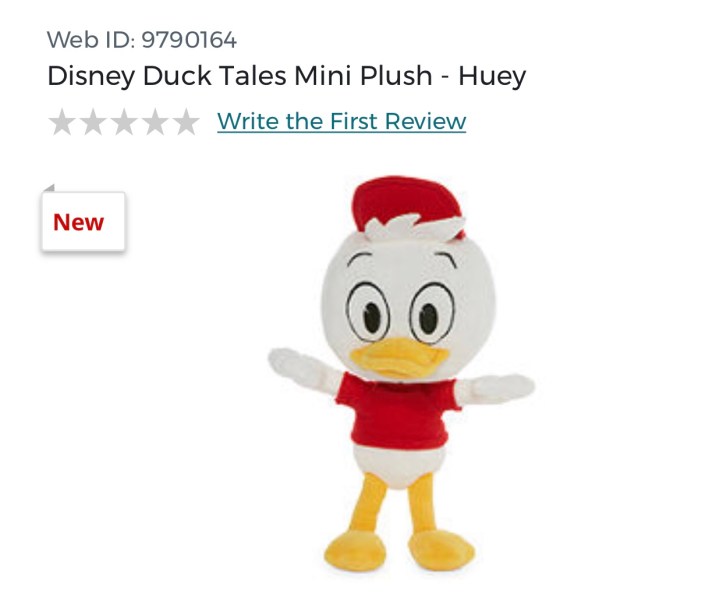Click the Web ID number 9790164
The width and height of the screenshot is (723, 612).
[x=189, y=40]
